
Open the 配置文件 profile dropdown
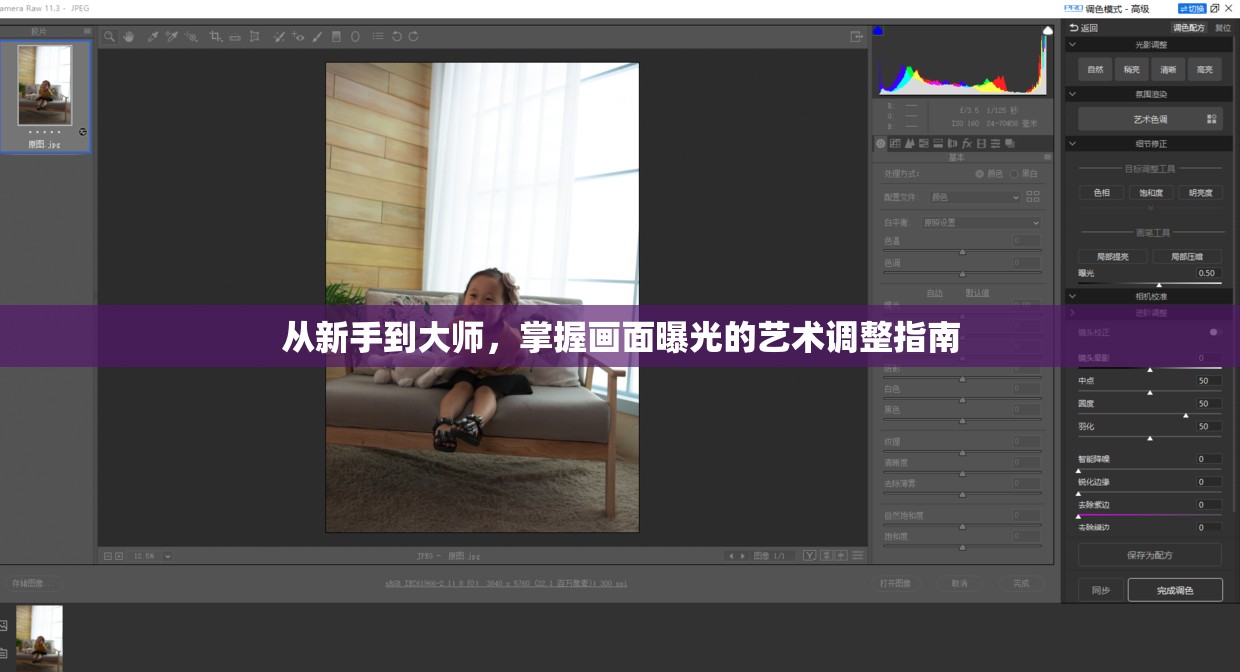point(975,197)
